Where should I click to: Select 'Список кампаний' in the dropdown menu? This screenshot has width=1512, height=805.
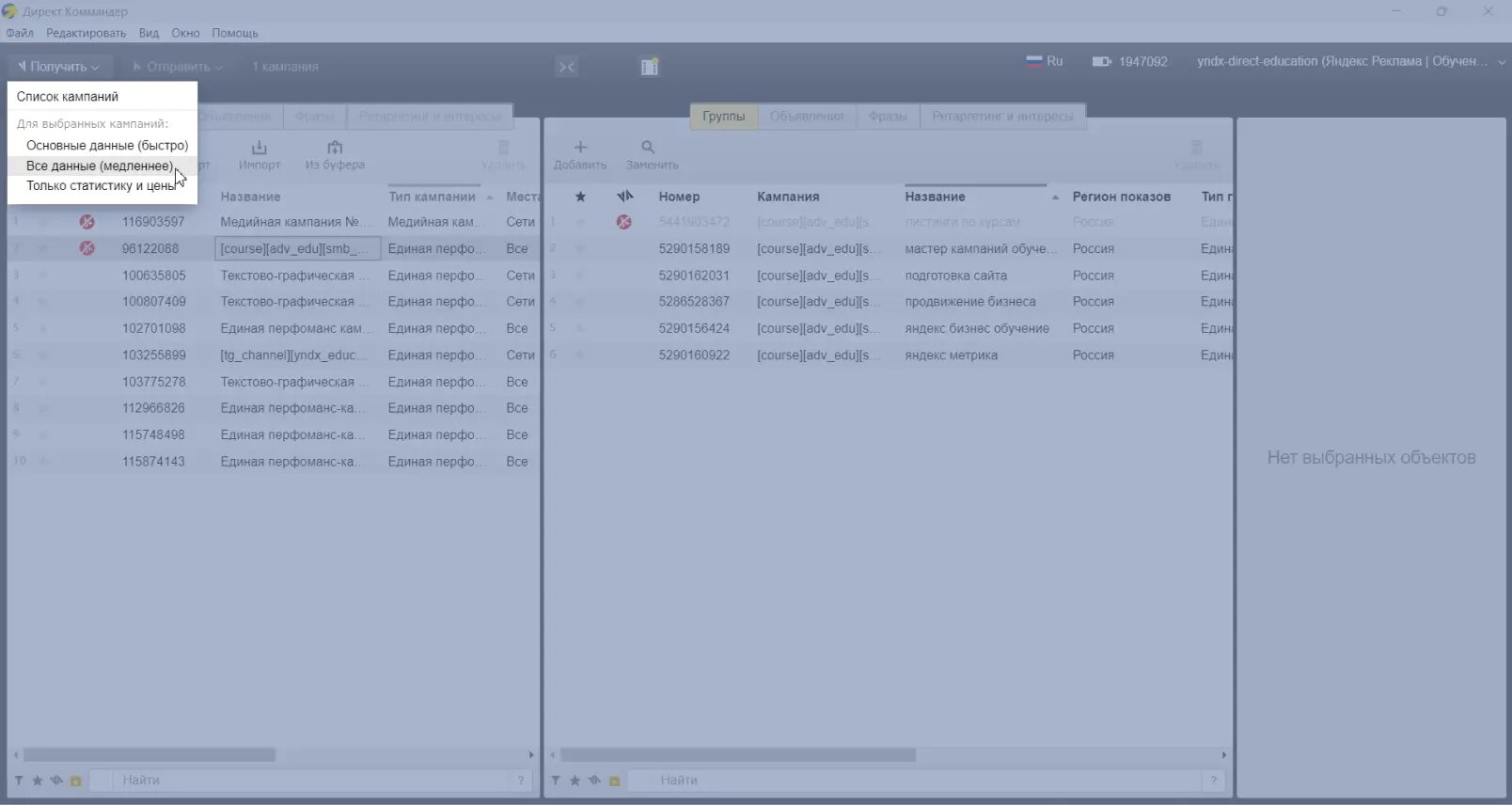[68, 96]
